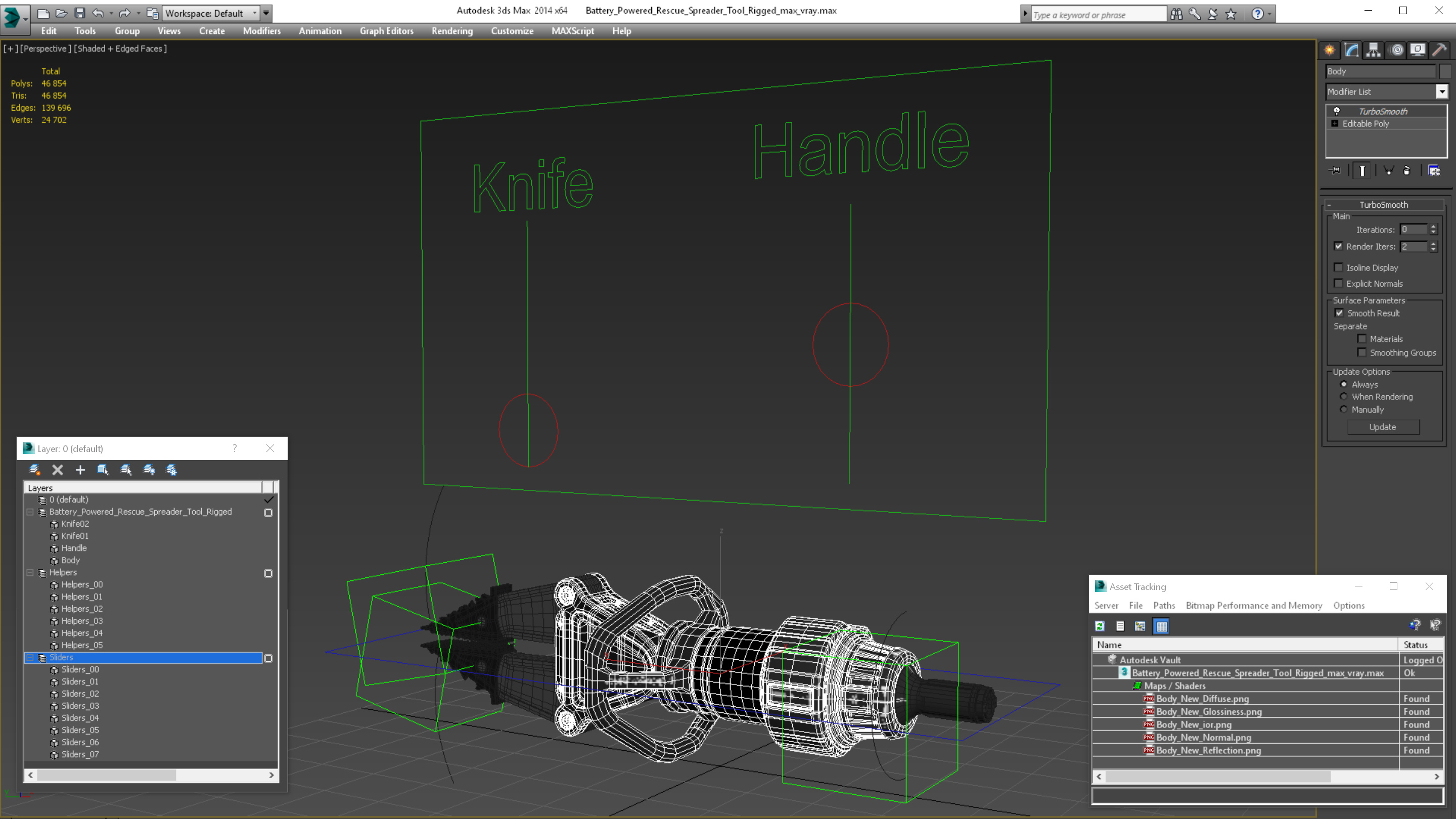The width and height of the screenshot is (1456, 819).
Task: Collapse the Helpers layer
Action: coord(30,573)
